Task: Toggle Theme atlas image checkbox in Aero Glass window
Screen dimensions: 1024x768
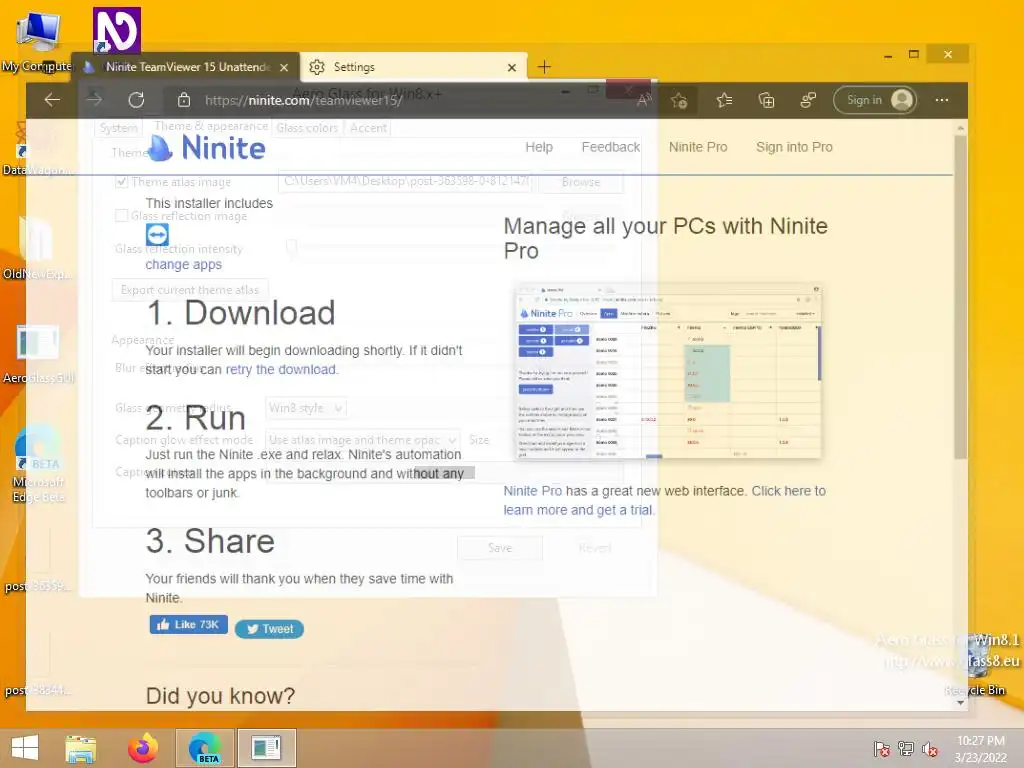Action: (121, 182)
